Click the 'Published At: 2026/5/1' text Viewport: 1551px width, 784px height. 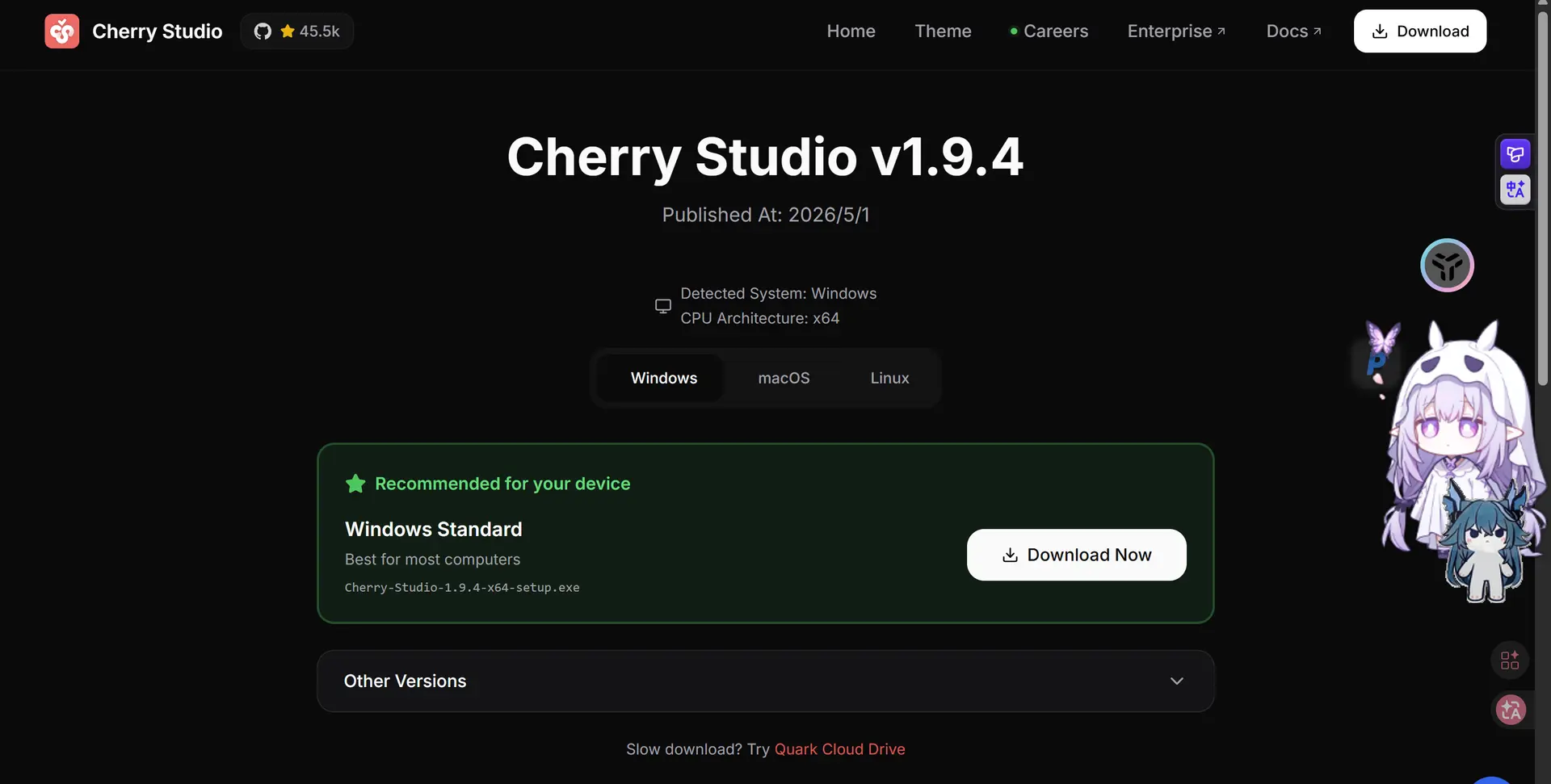pyautogui.click(x=766, y=215)
